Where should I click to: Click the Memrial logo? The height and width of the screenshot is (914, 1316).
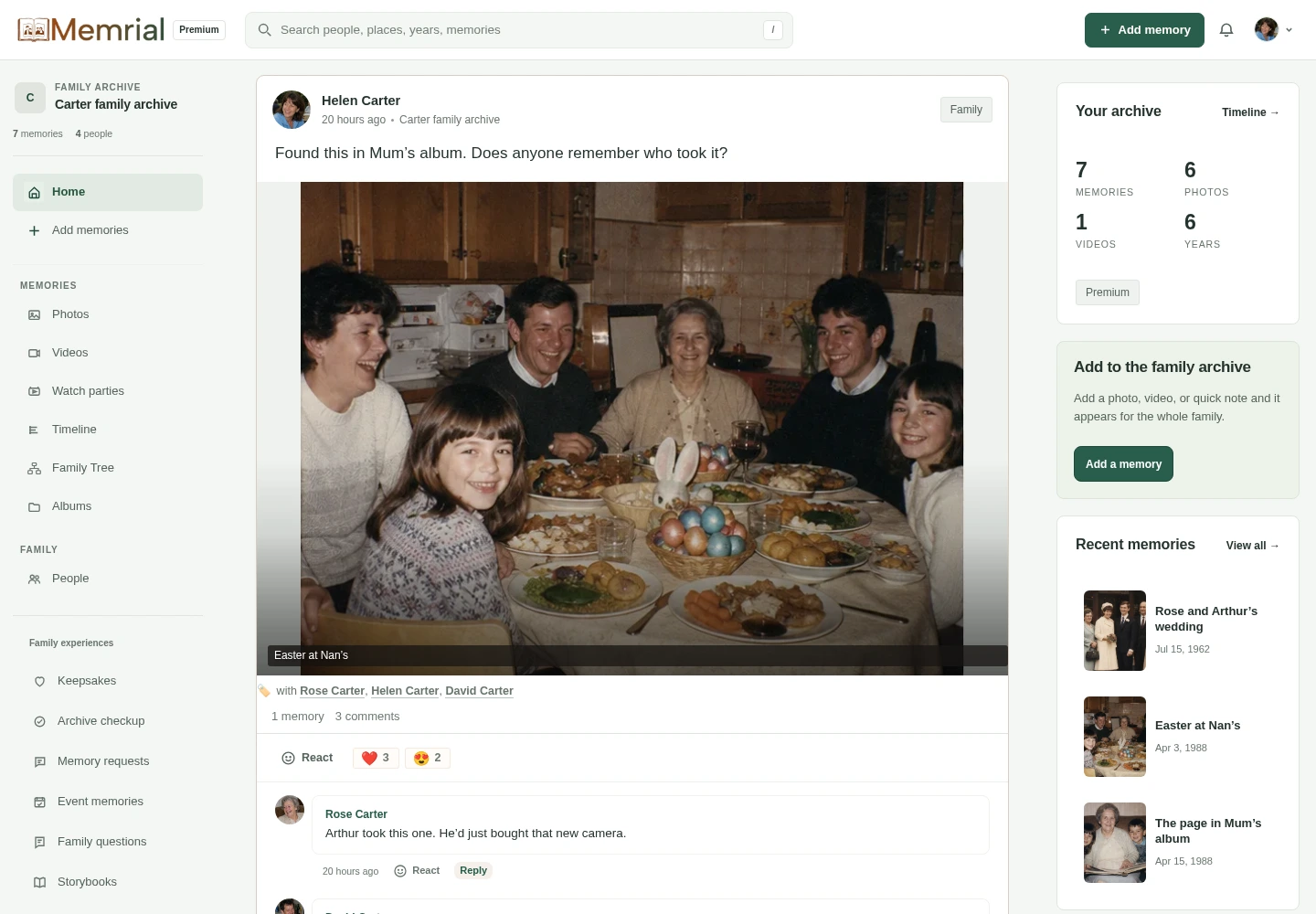pyautogui.click(x=90, y=29)
